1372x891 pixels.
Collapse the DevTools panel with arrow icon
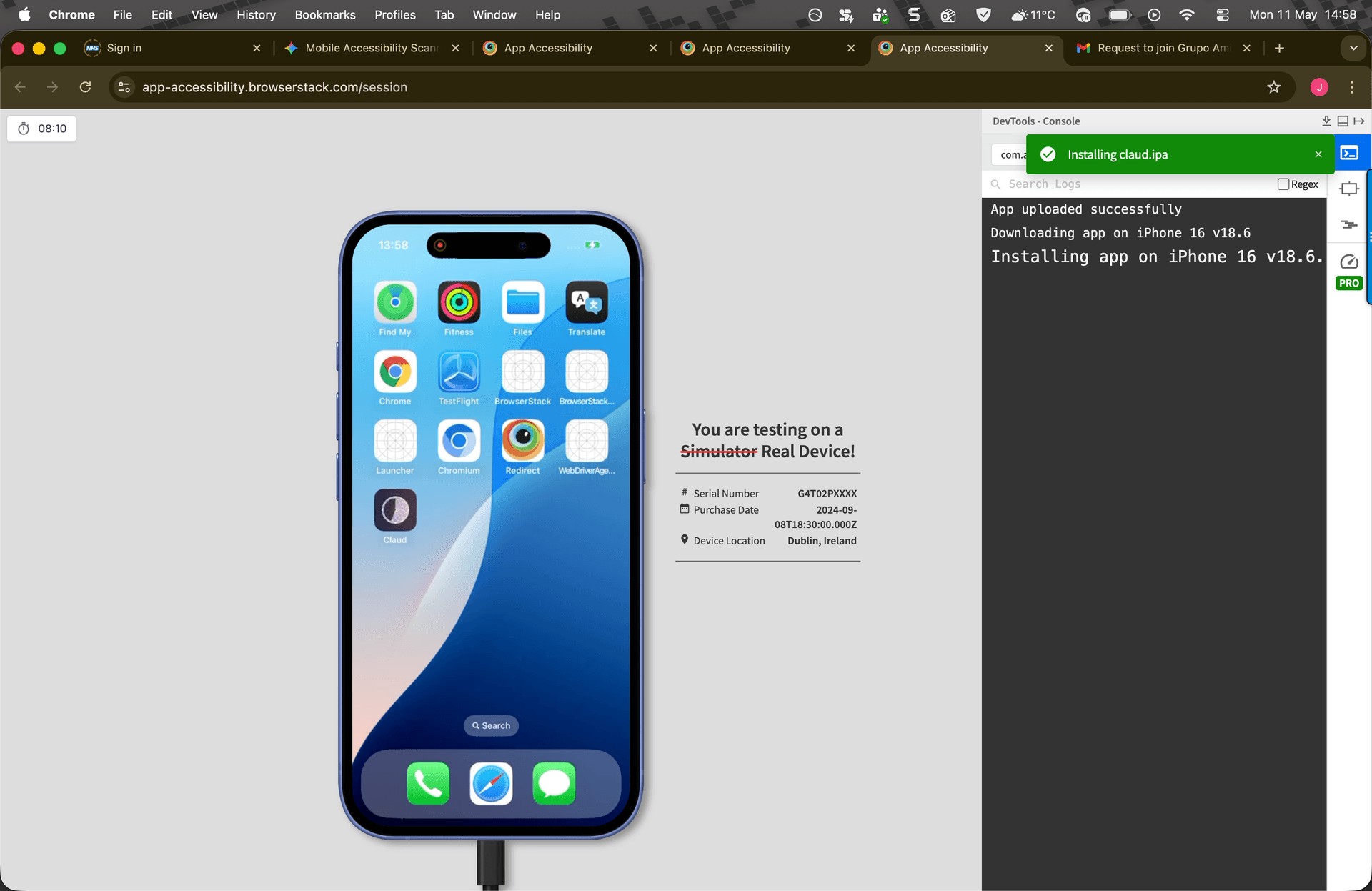tap(1359, 121)
